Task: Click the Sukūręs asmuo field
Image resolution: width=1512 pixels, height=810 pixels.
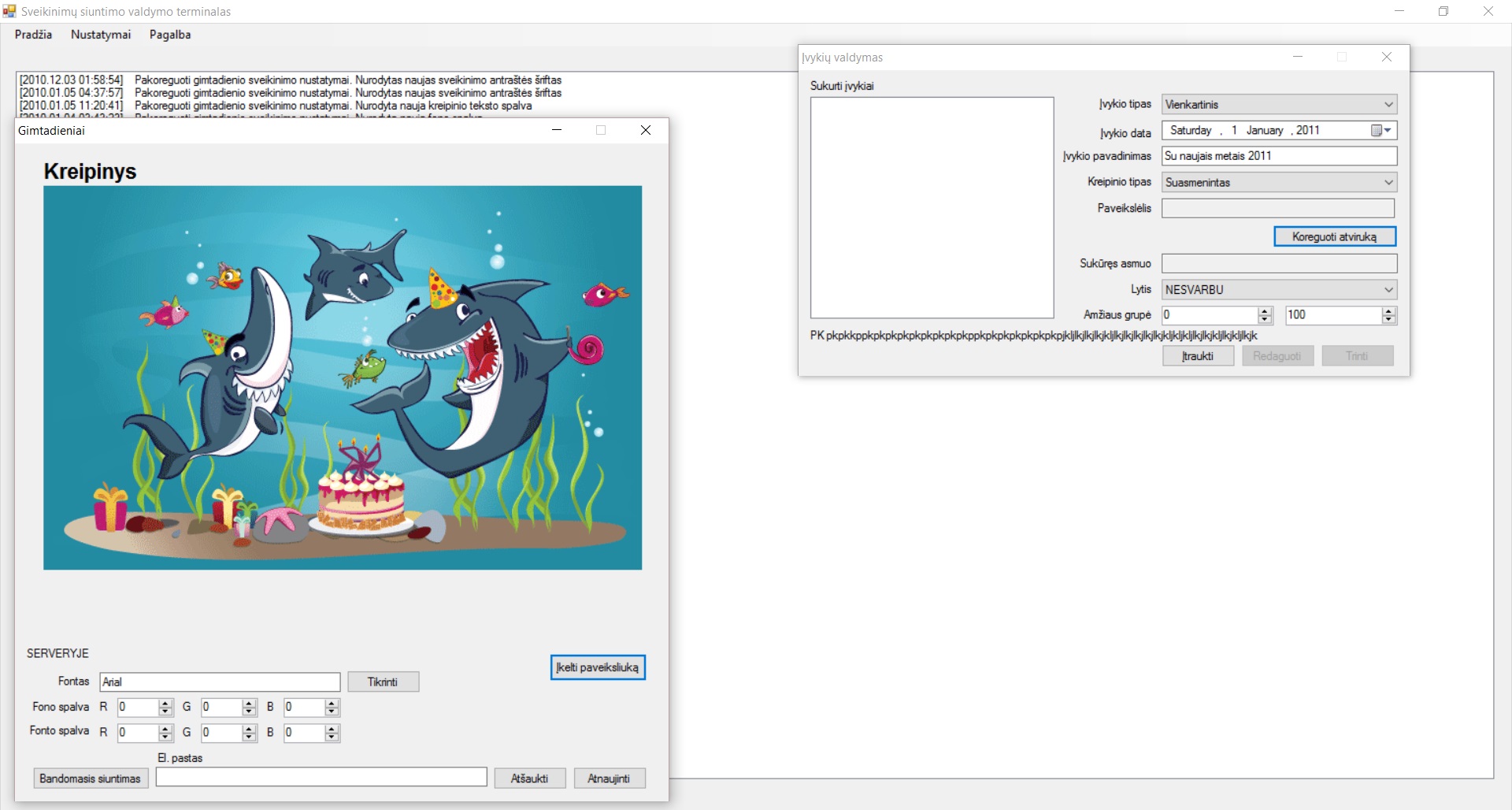Action: point(1279,263)
